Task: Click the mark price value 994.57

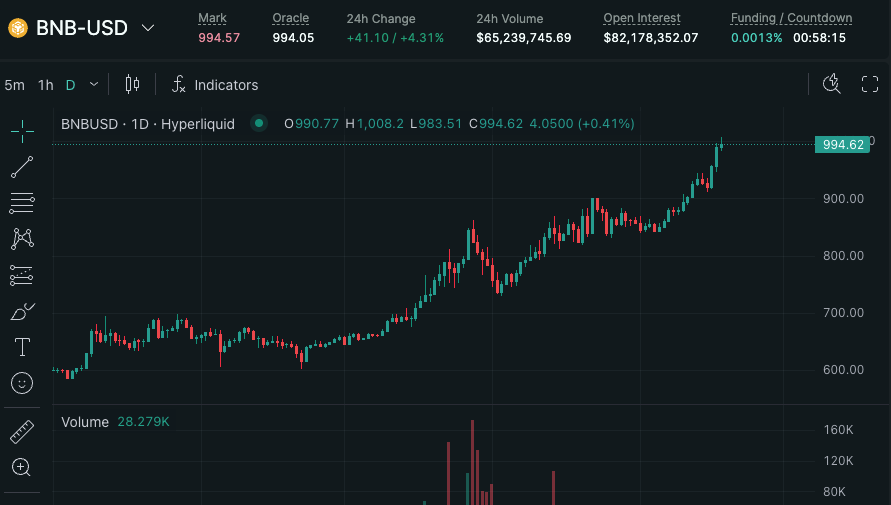Action: pos(219,38)
